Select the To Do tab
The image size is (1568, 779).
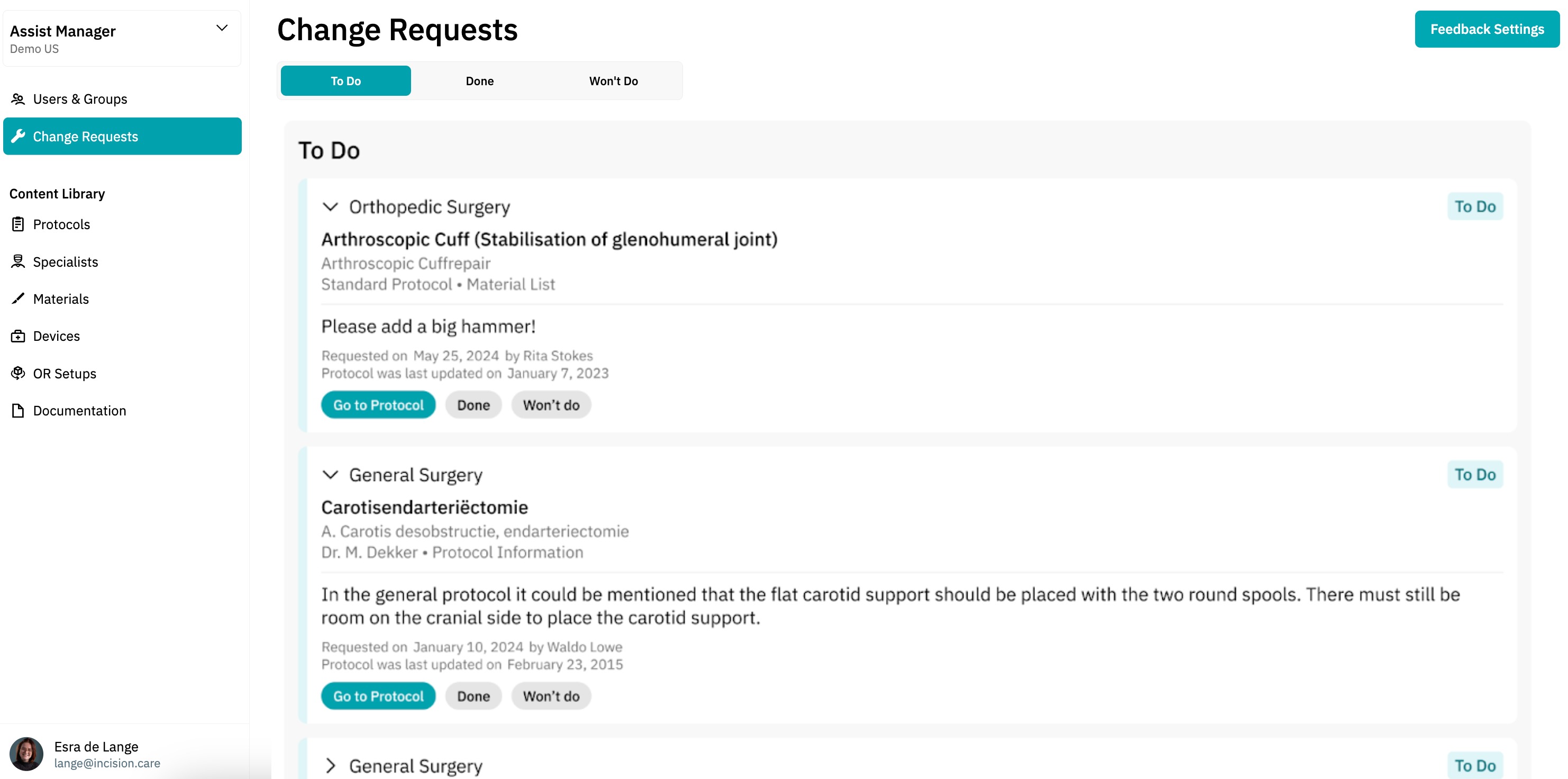point(346,81)
